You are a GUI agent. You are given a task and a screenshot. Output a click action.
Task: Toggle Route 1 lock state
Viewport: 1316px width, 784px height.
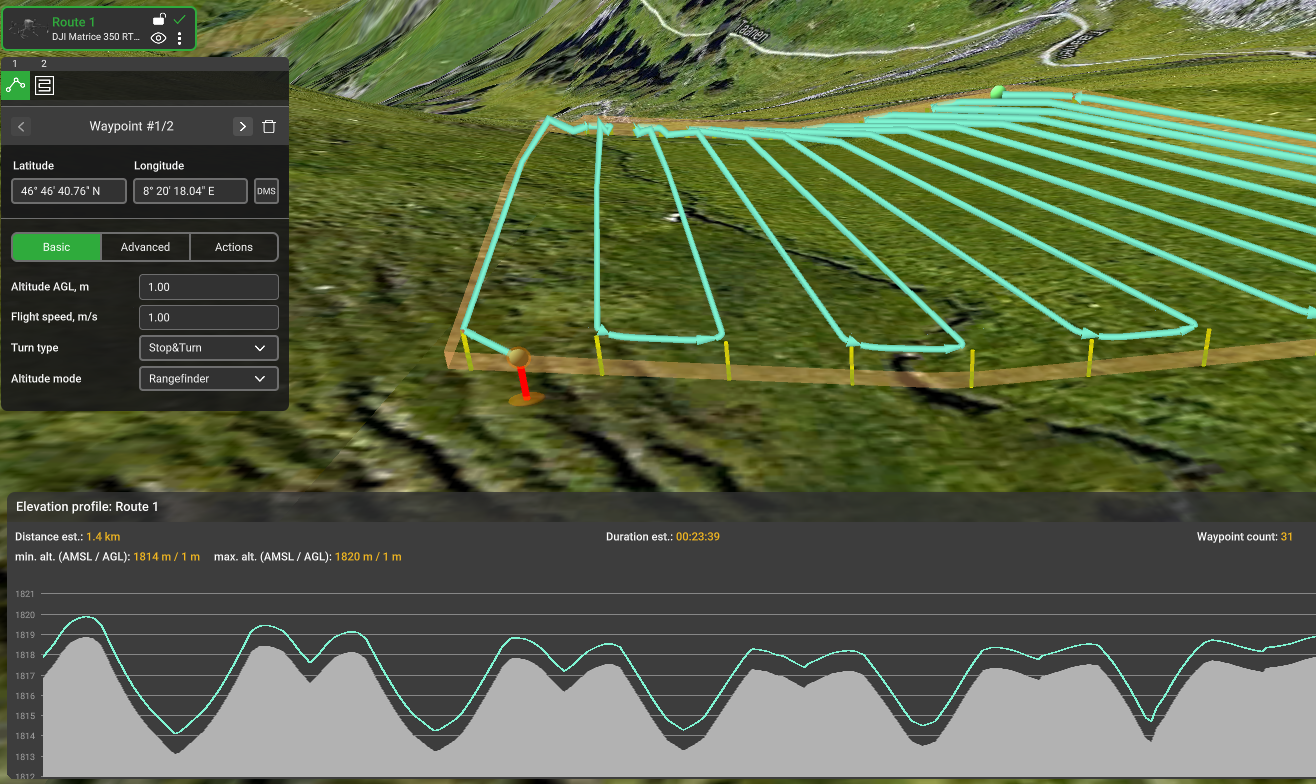(159, 19)
